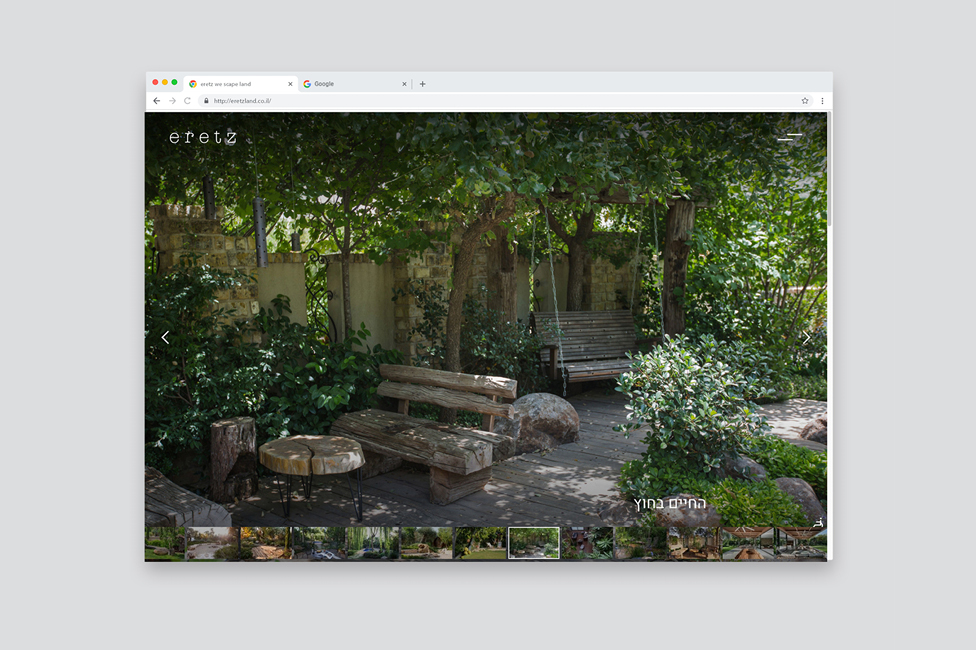The width and height of the screenshot is (976, 650).
Task: Select the 'eretz we scape land' tab
Action: tap(241, 83)
